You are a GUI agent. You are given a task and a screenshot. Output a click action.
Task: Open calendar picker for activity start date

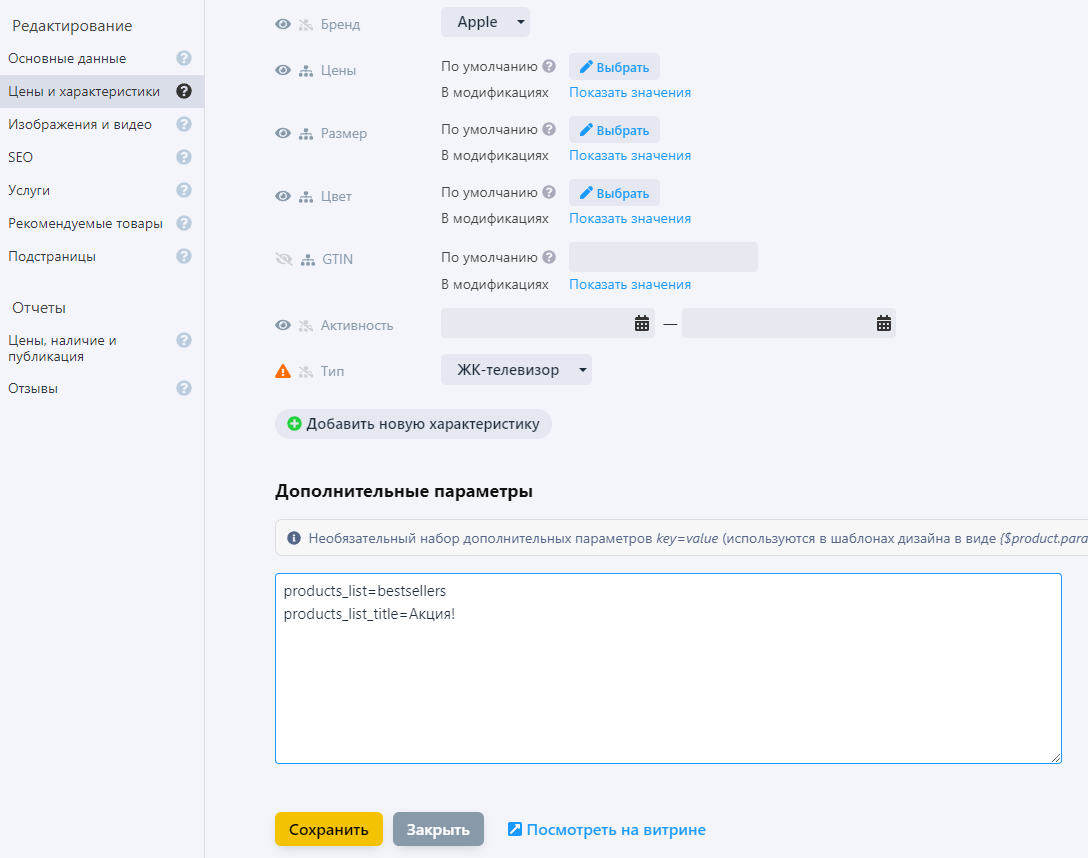642,323
